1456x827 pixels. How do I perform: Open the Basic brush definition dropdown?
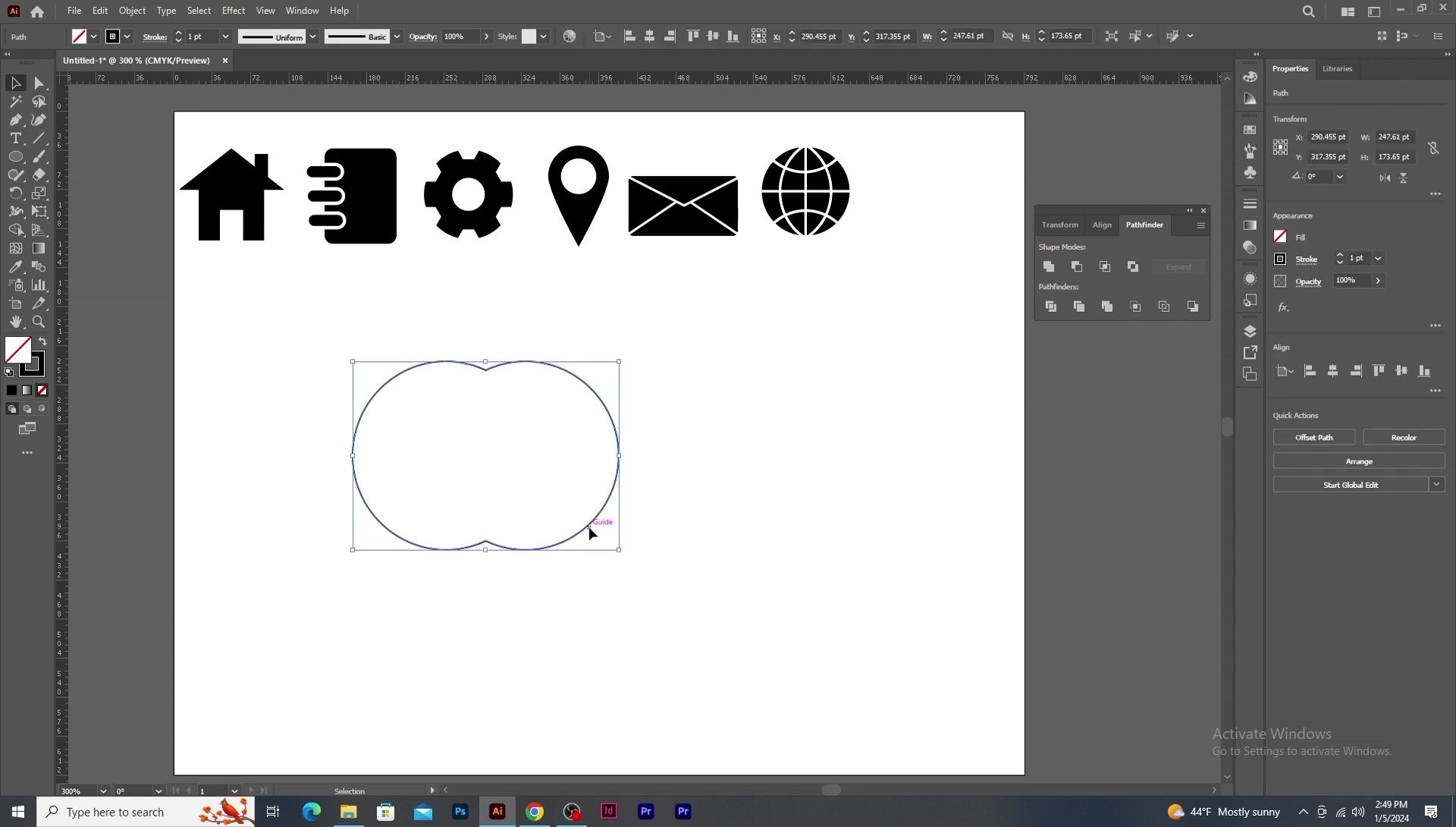tap(397, 36)
